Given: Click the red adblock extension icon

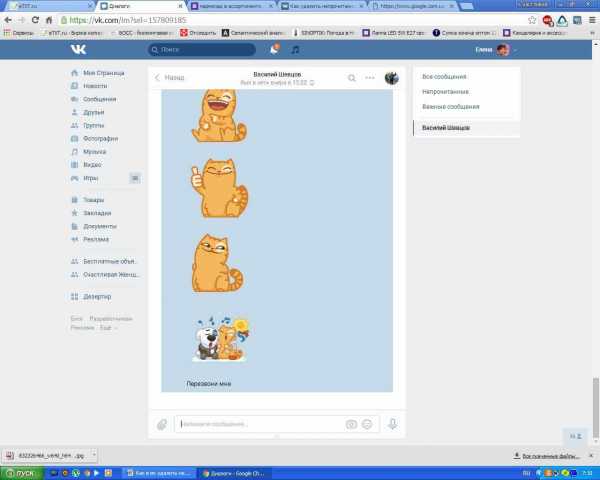Looking at the screenshot, I should tap(548, 21).
